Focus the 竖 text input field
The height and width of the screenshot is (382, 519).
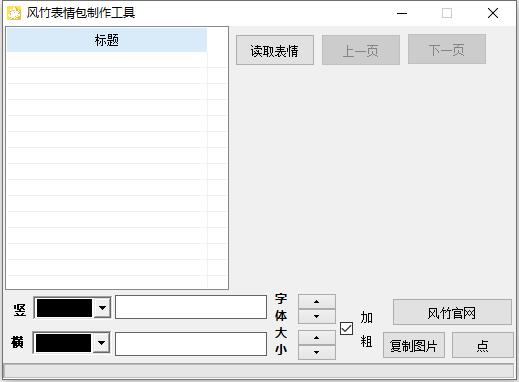coord(191,307)
